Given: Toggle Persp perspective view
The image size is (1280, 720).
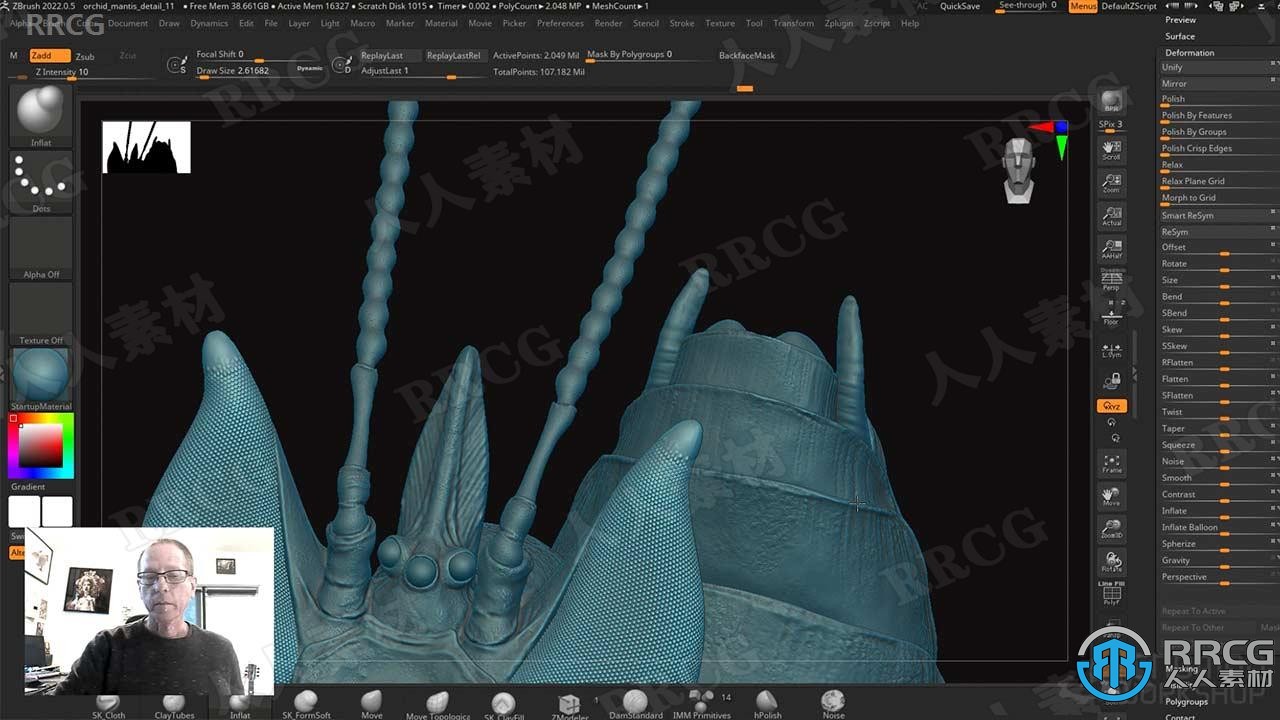Looking at the screenshot, I should [1111, 281].
